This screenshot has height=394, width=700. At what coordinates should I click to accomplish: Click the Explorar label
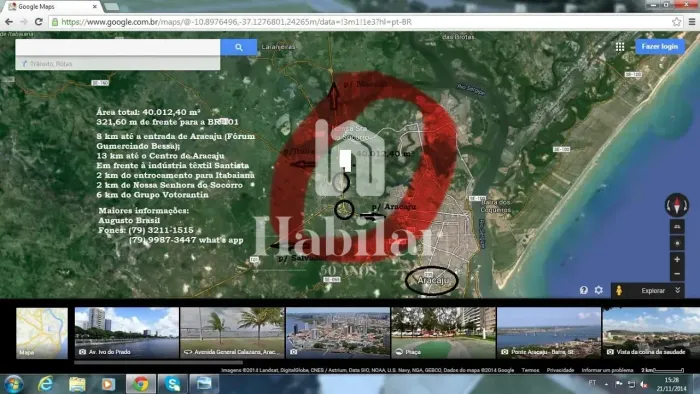[653, 290]
